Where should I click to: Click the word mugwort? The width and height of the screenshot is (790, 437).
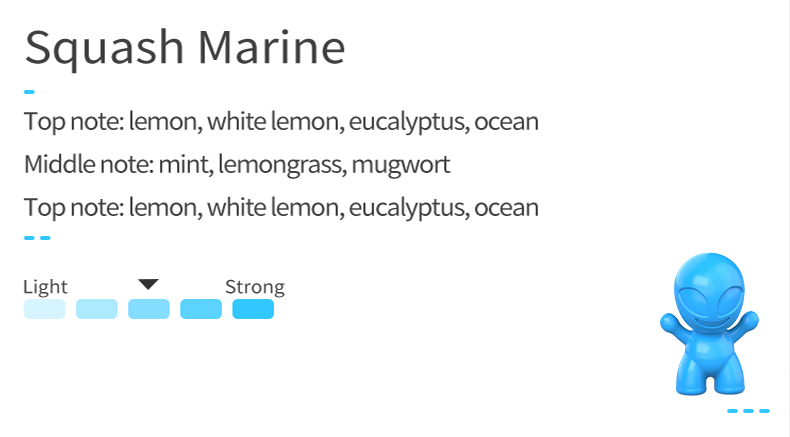[x=401, y=166]
